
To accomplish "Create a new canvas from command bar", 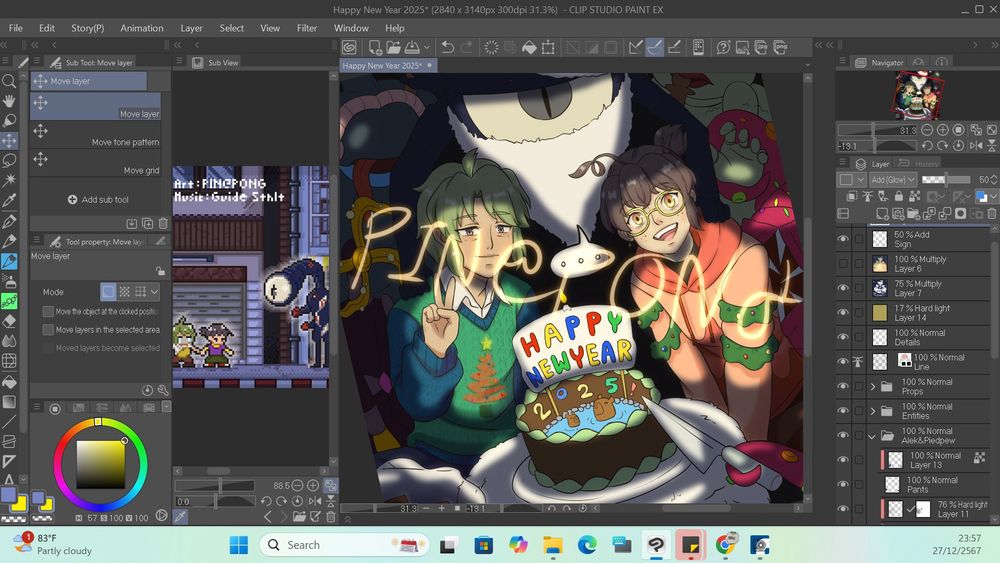I will click(x=375, y=47).
